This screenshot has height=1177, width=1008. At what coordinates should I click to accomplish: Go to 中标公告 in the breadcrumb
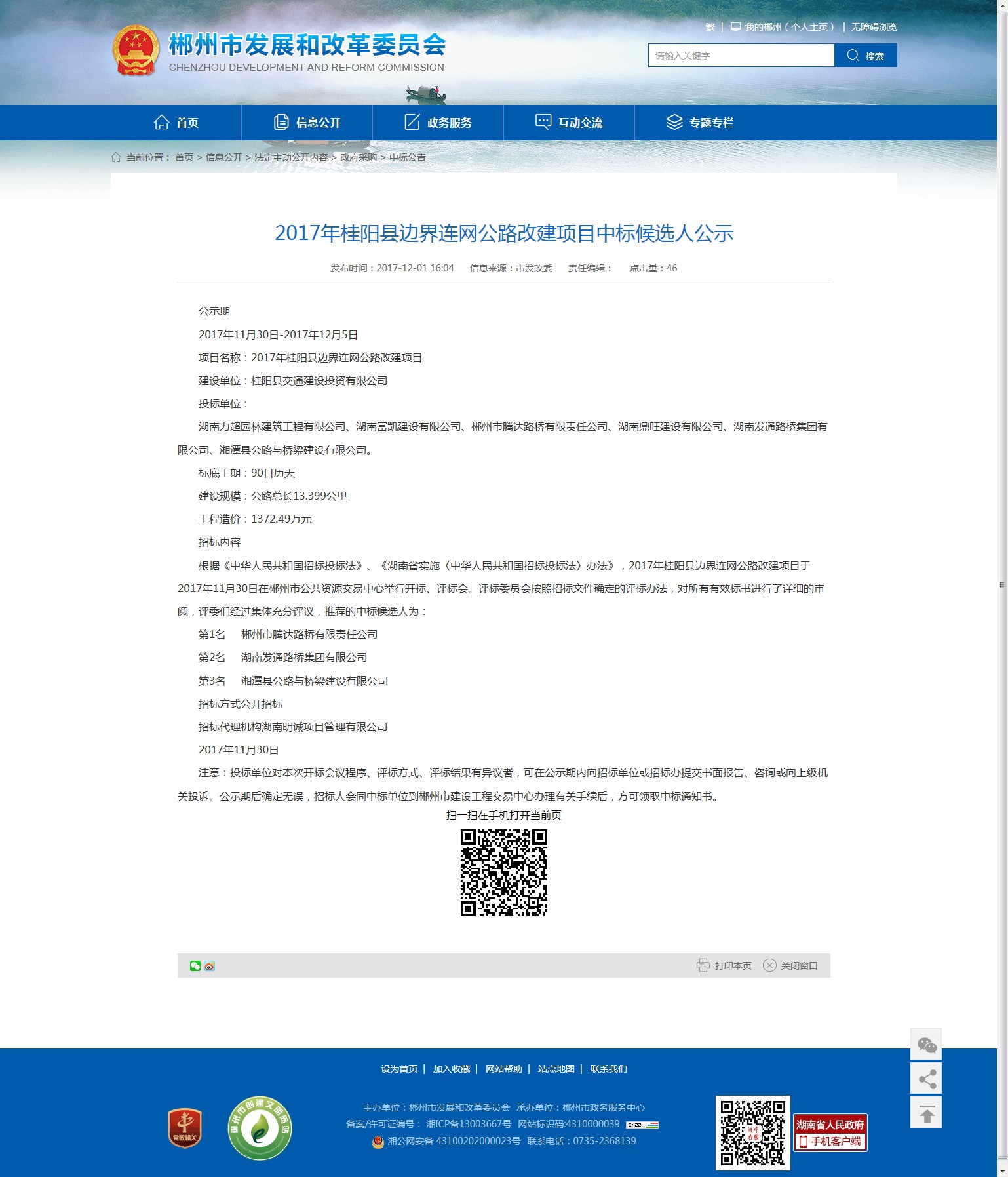408,157
